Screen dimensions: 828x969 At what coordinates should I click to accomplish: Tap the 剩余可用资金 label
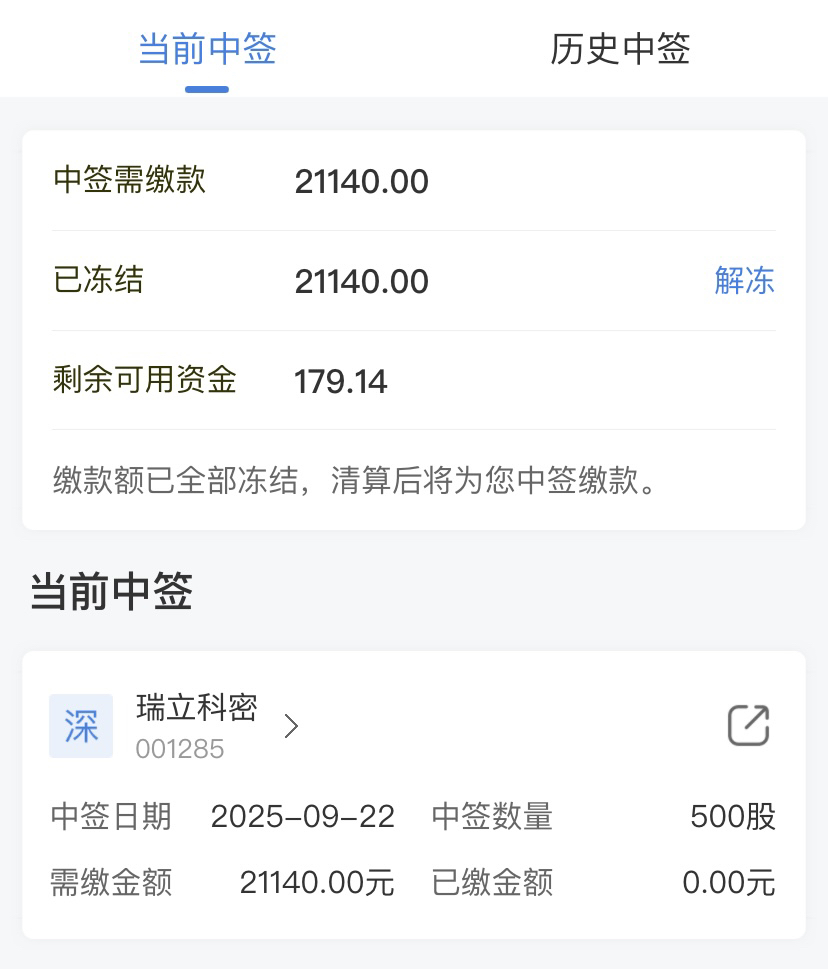click(145, 379)
